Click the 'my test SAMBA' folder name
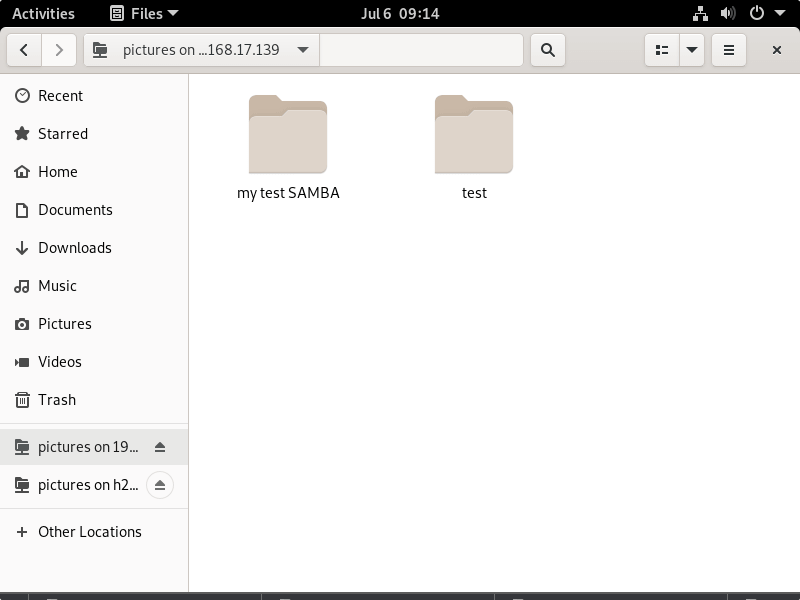This screenshot has width=800, height=600. [x=288, y=193]
